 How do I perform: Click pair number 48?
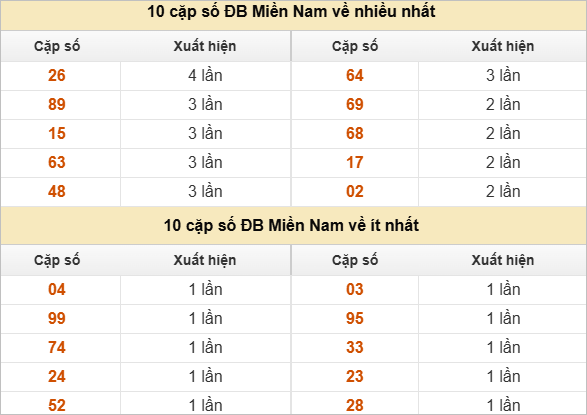pyautogui.click(x=57, y=192)
